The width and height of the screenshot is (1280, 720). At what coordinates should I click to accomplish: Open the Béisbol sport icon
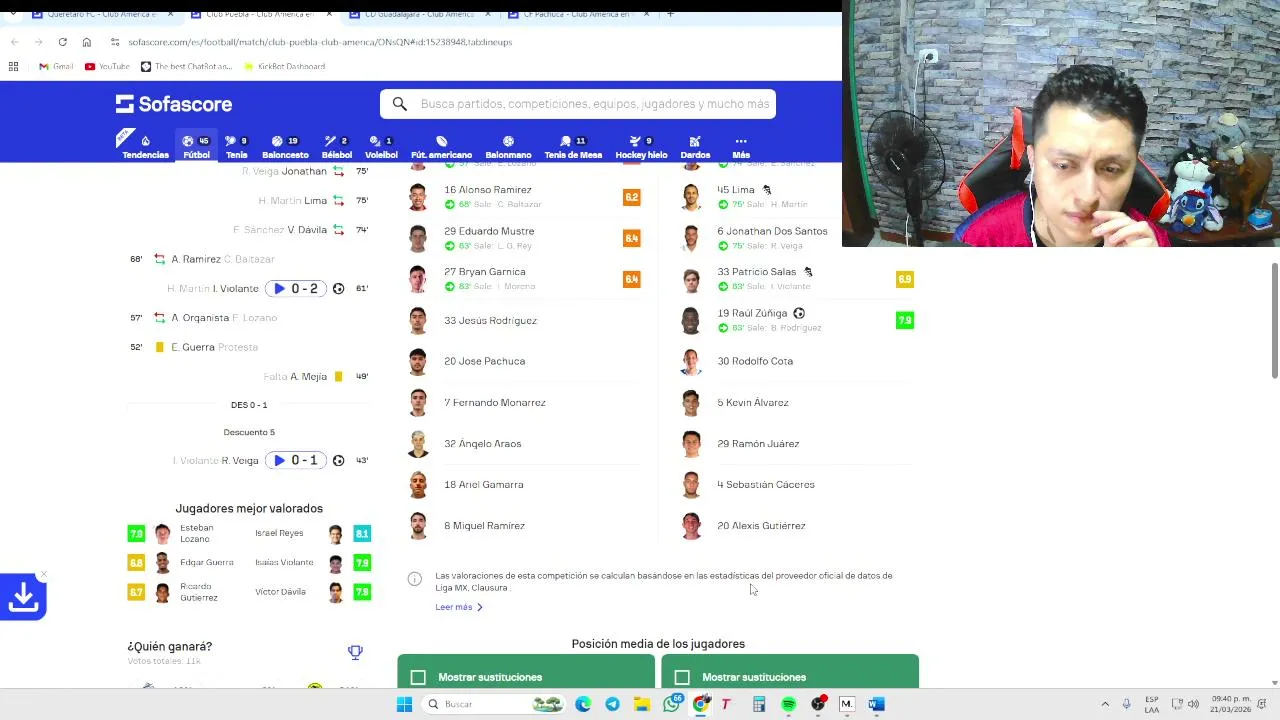(336, 146)
